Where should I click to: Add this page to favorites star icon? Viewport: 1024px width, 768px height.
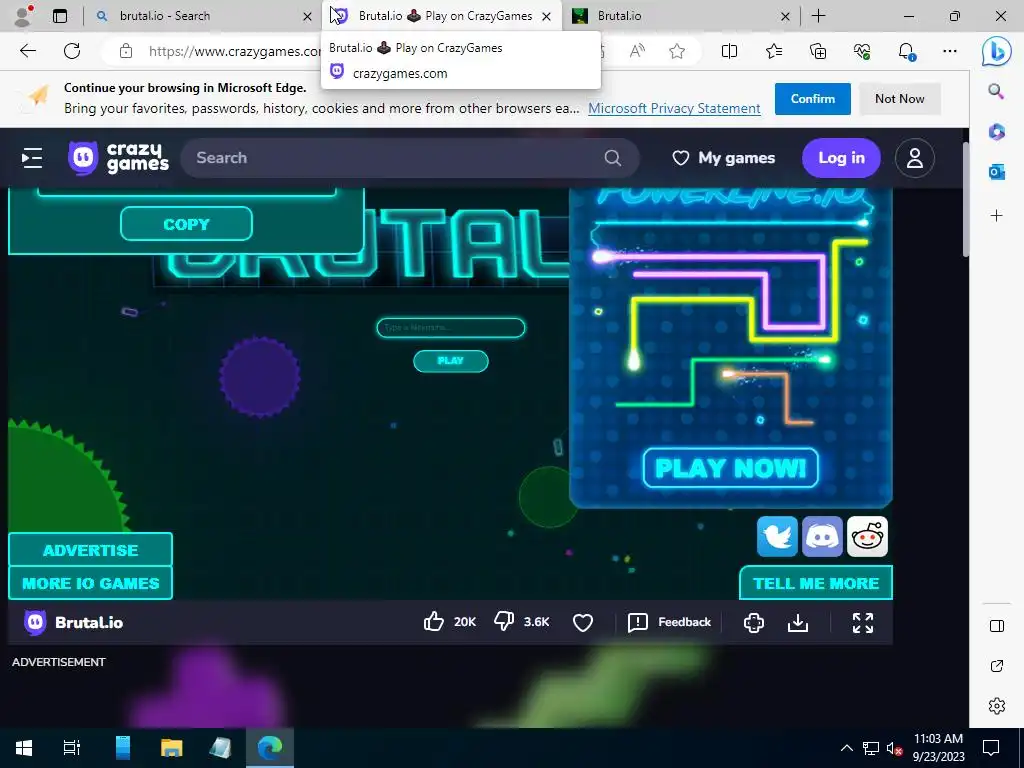click(677, 51)
